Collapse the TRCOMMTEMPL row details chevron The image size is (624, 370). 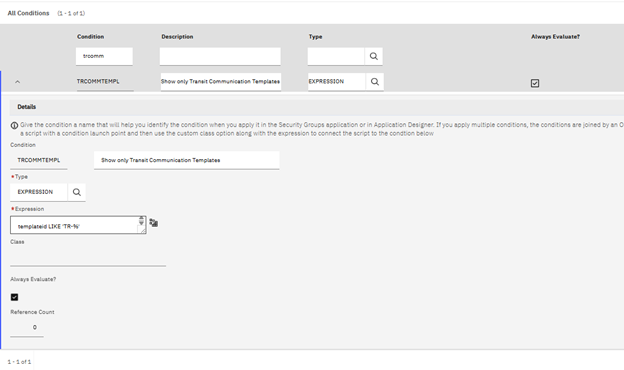(17, 82)
